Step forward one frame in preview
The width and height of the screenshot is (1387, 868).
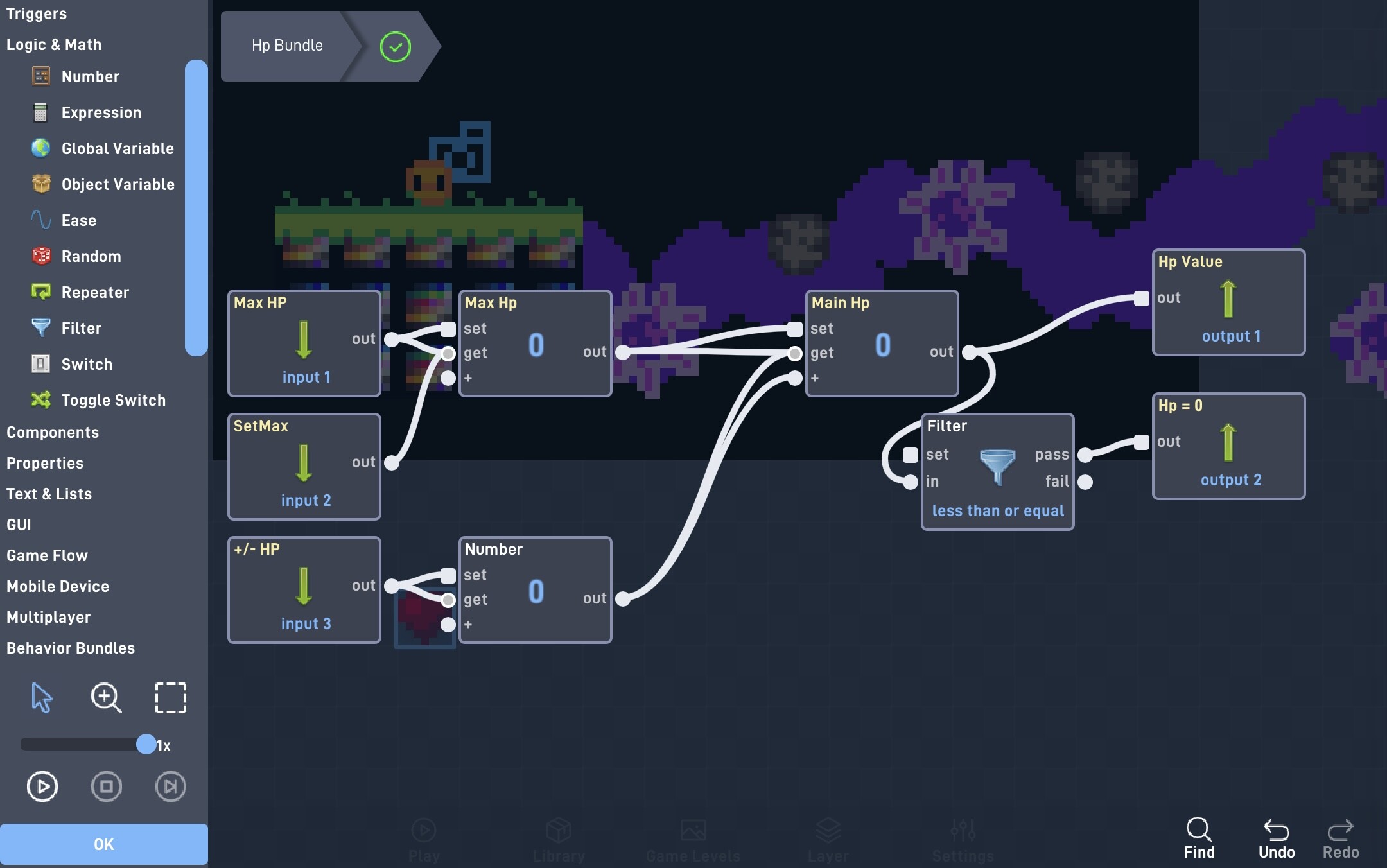click(171, 786)
